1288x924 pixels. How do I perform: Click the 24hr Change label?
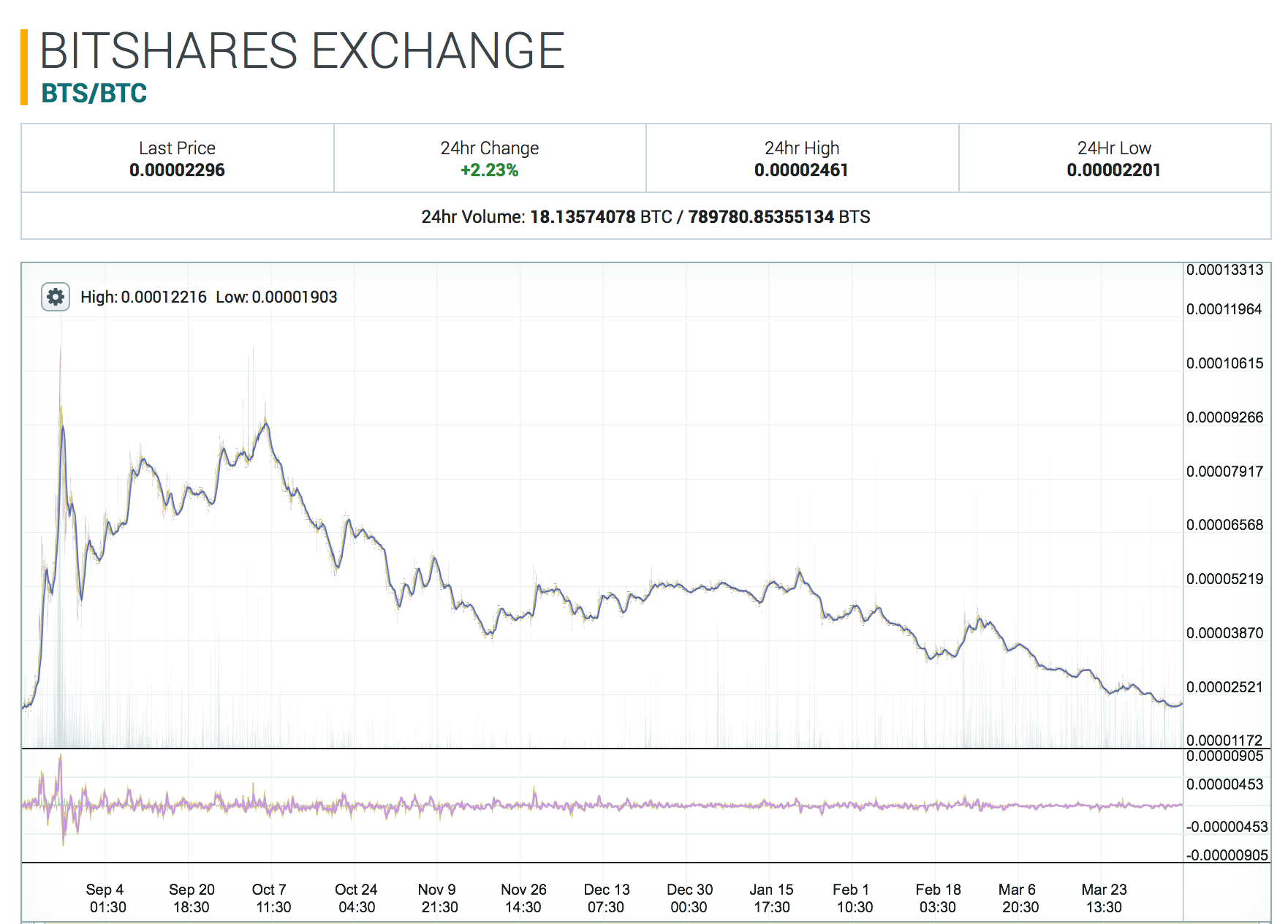point(490,148)
